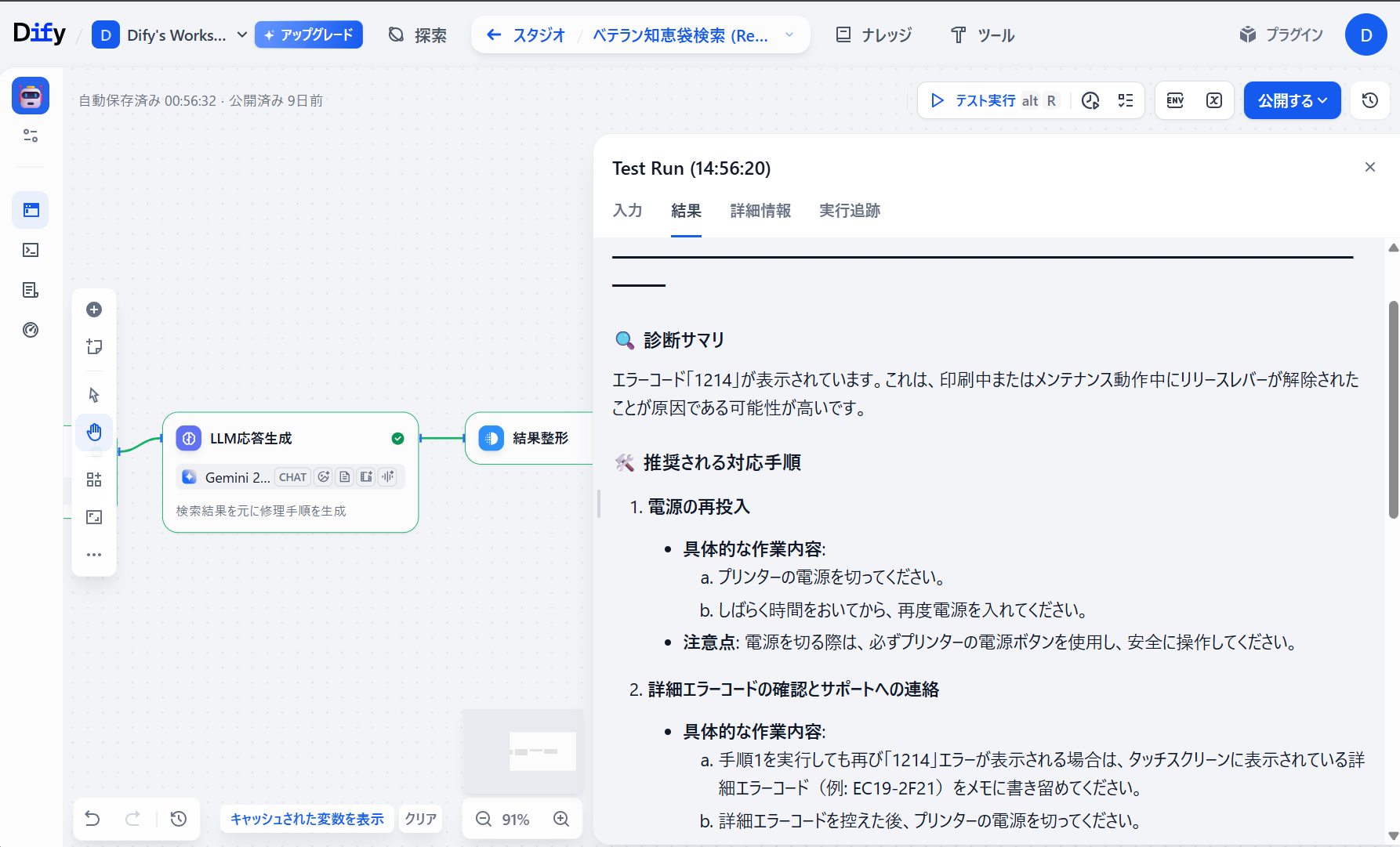Open the conversation variables (x) icon
The image size is (1400, 847).
point(1213,100)
